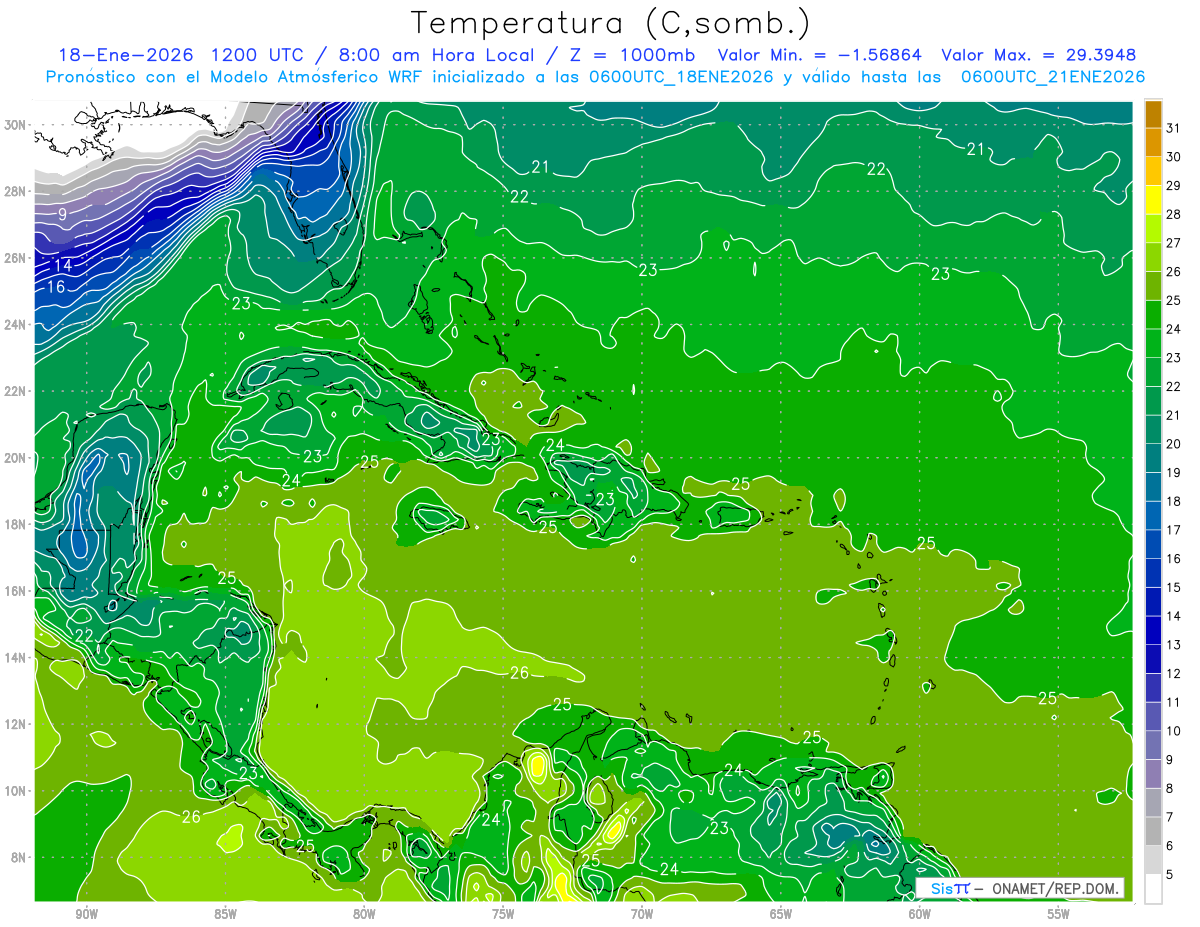
Task: Click colorbar scale label '31'
Action: coord(1173,127)
